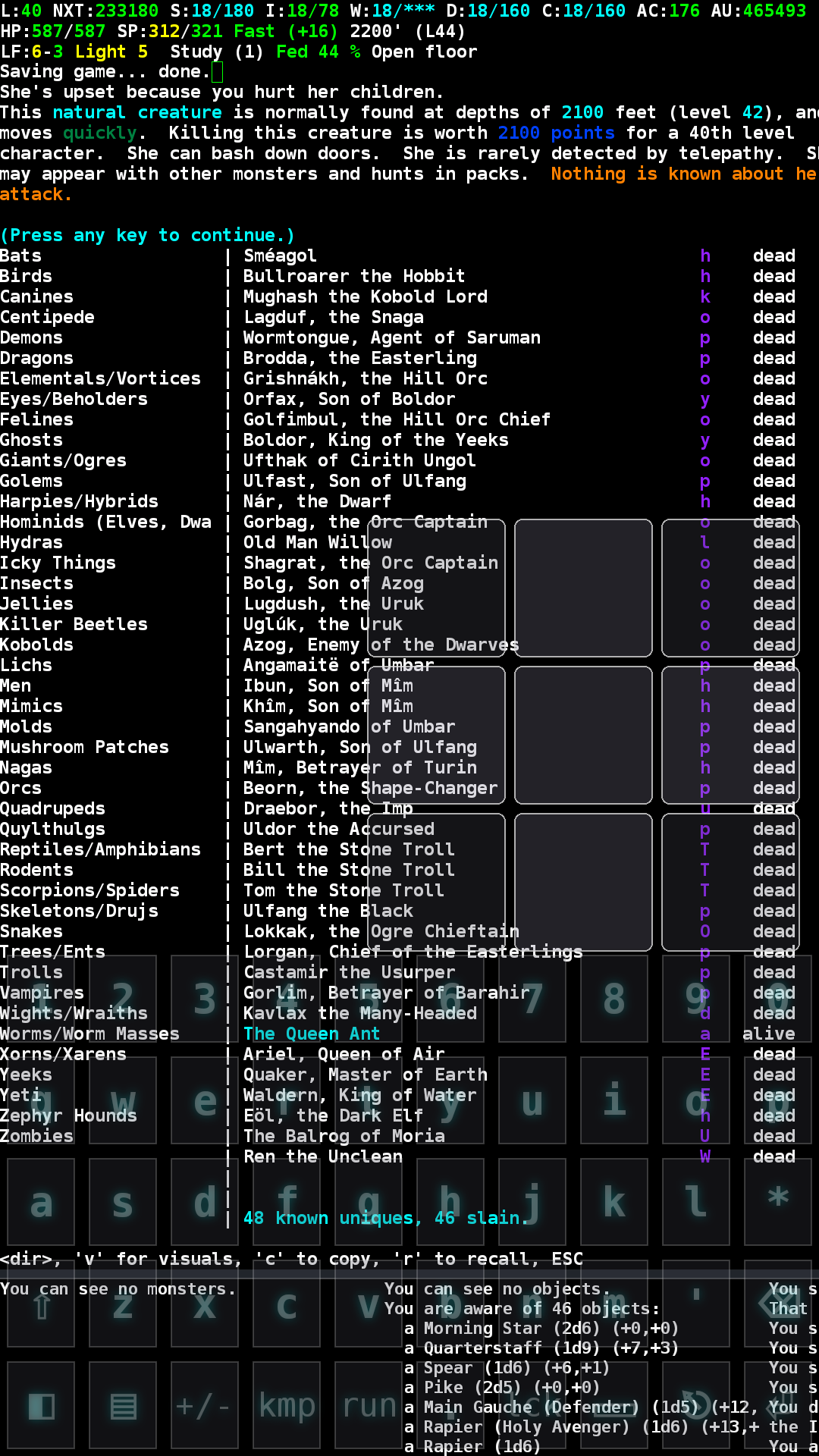Viewport: 819px width, 1456px height.
Task: Toggle the +/- key in the bottom row
Action: pyautogui.click(x=205, y=1405)
